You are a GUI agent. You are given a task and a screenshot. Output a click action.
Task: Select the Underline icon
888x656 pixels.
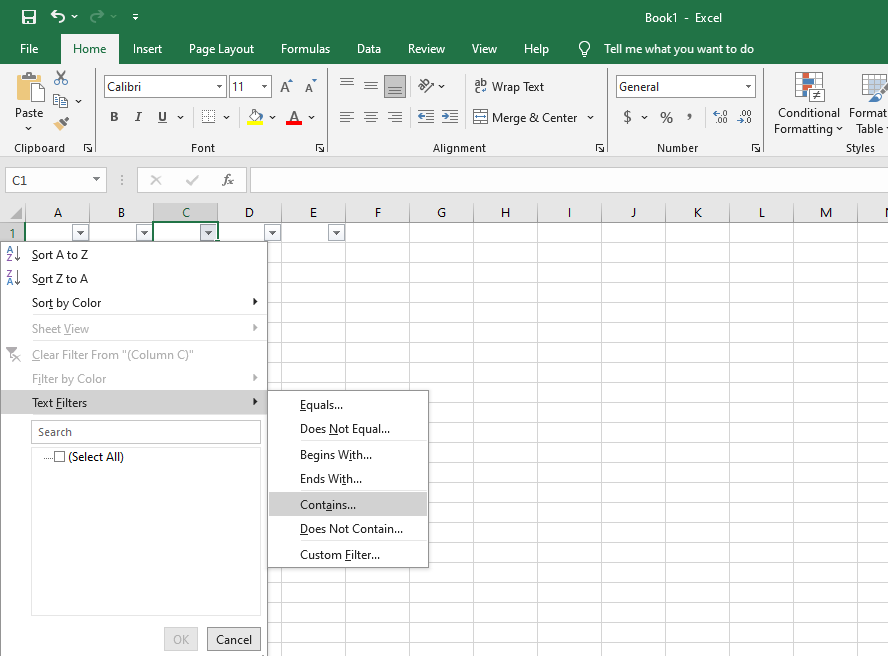(160, 117)
